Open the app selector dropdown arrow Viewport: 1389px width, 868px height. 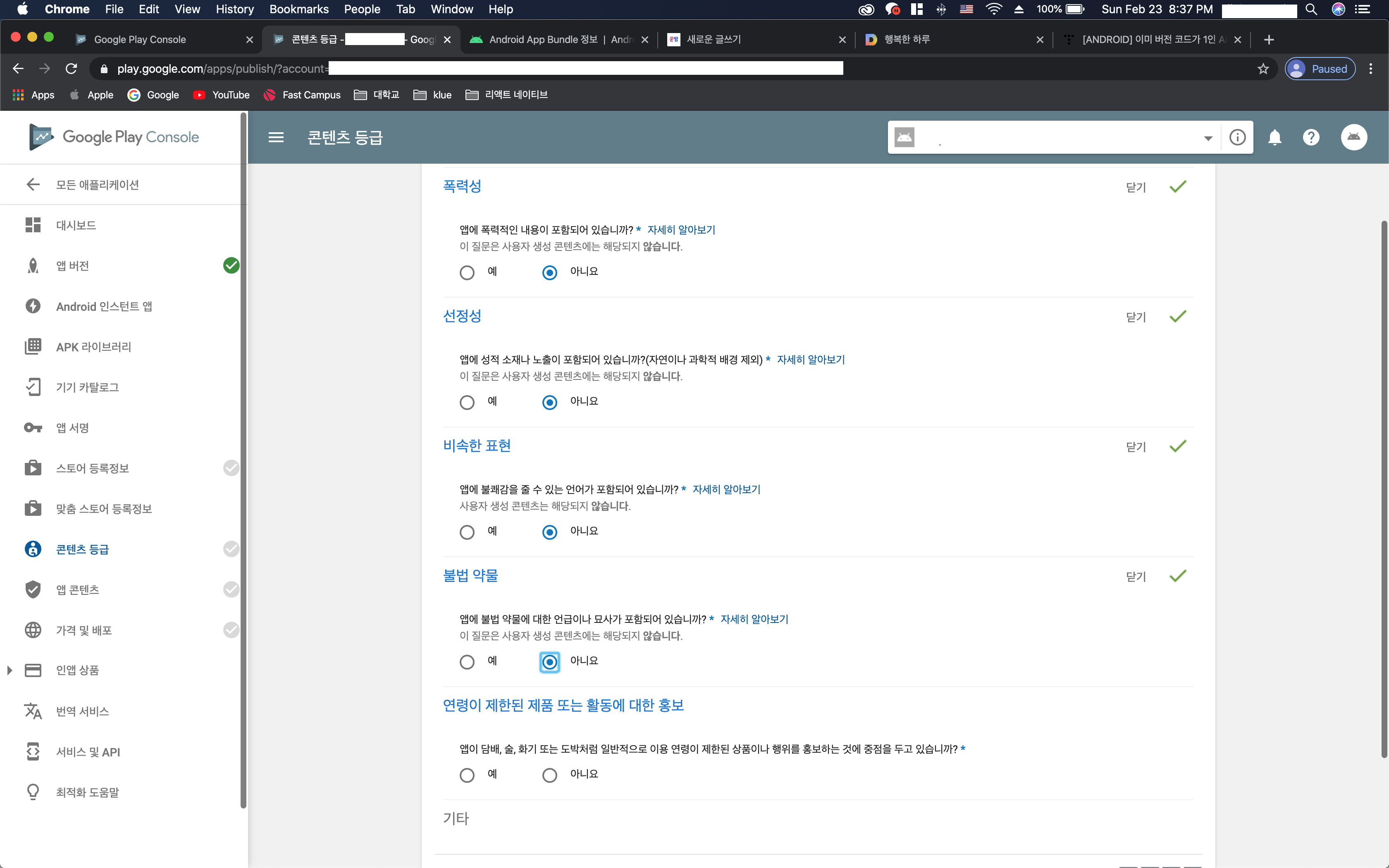[1208, 138]
